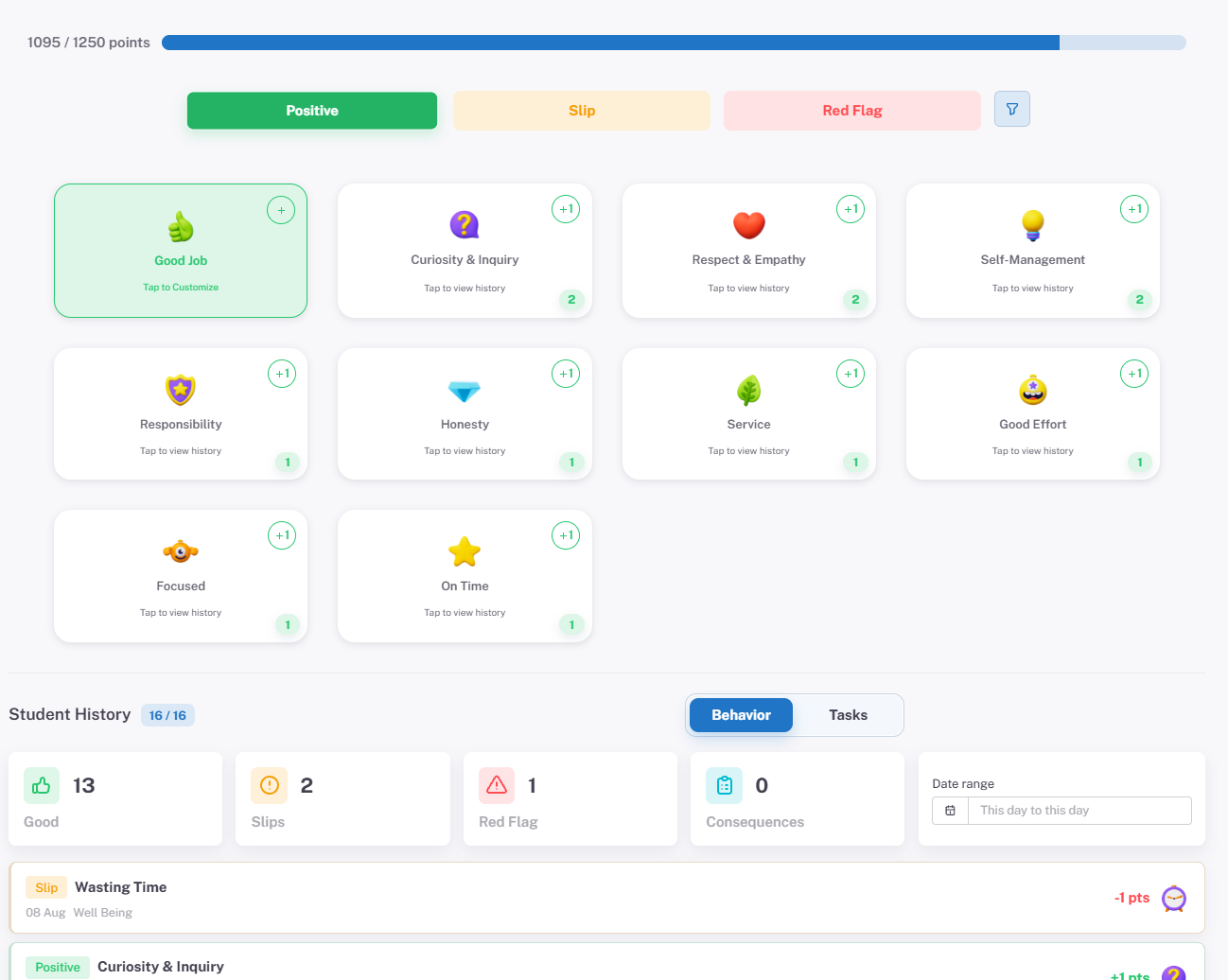
Task: Open the Wasting Time slip history entry
Action: tap(606, 898)
